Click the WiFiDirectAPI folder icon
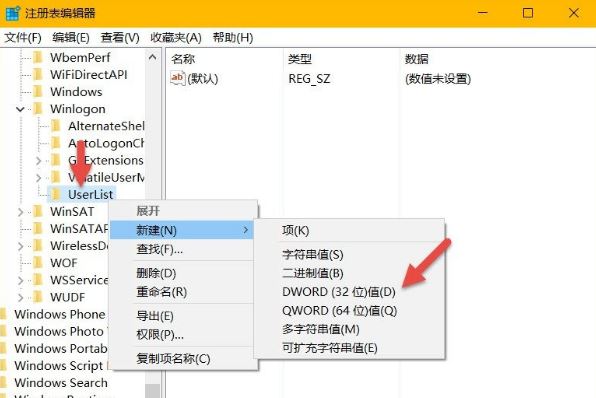Viewport: 596px width, 398px height. 38,75
